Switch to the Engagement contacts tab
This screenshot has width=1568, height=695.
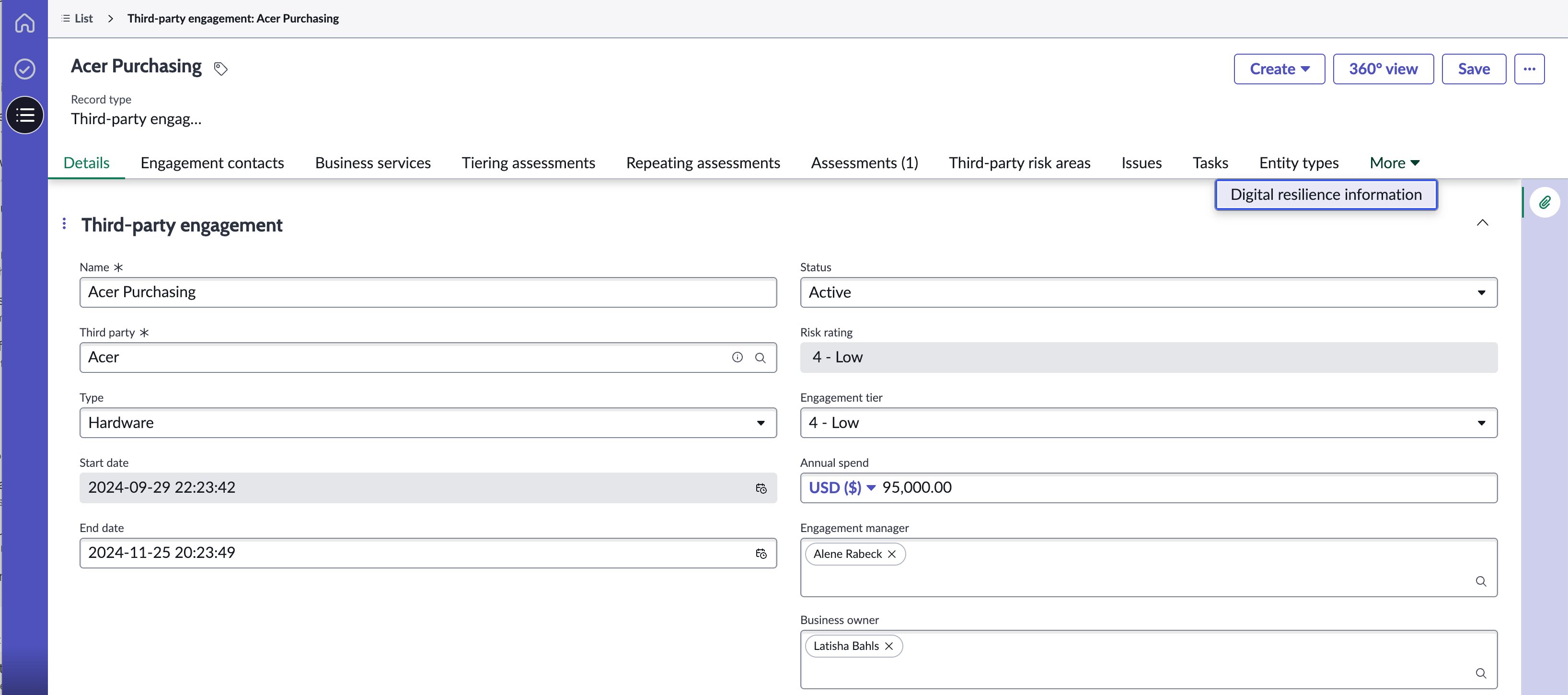pos(212,162)
